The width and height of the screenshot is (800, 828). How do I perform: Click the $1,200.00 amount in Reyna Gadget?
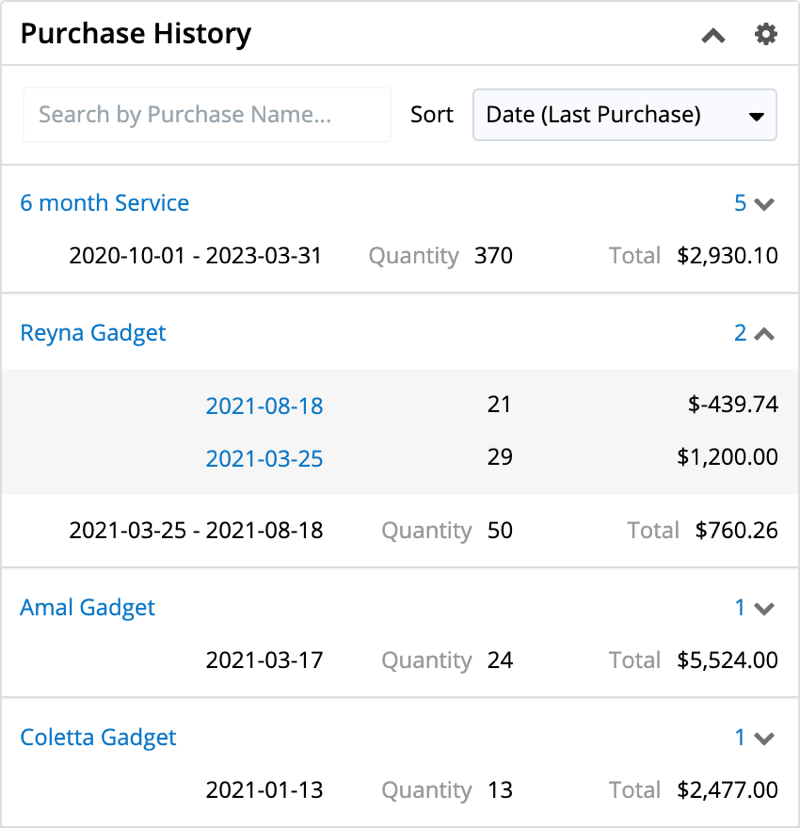[x=727, y=458]
